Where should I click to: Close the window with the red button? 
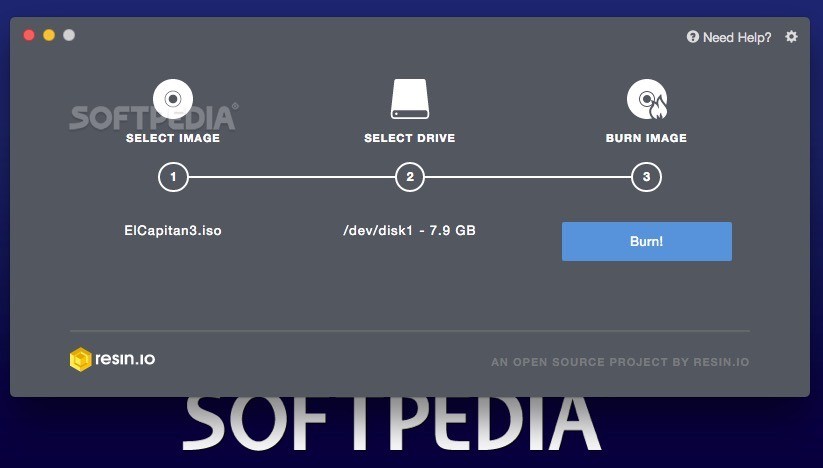point(29,35)
